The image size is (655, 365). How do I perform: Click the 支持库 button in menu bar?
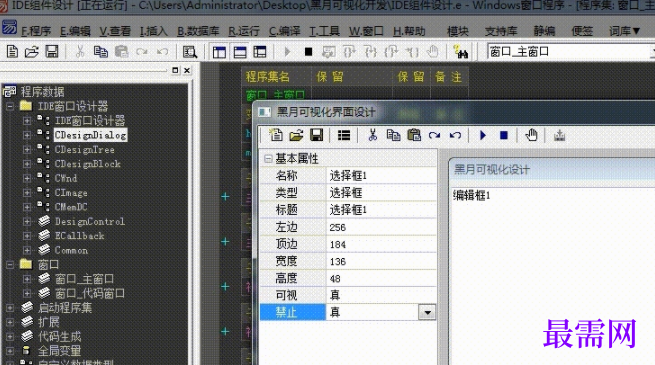[501, 31]
